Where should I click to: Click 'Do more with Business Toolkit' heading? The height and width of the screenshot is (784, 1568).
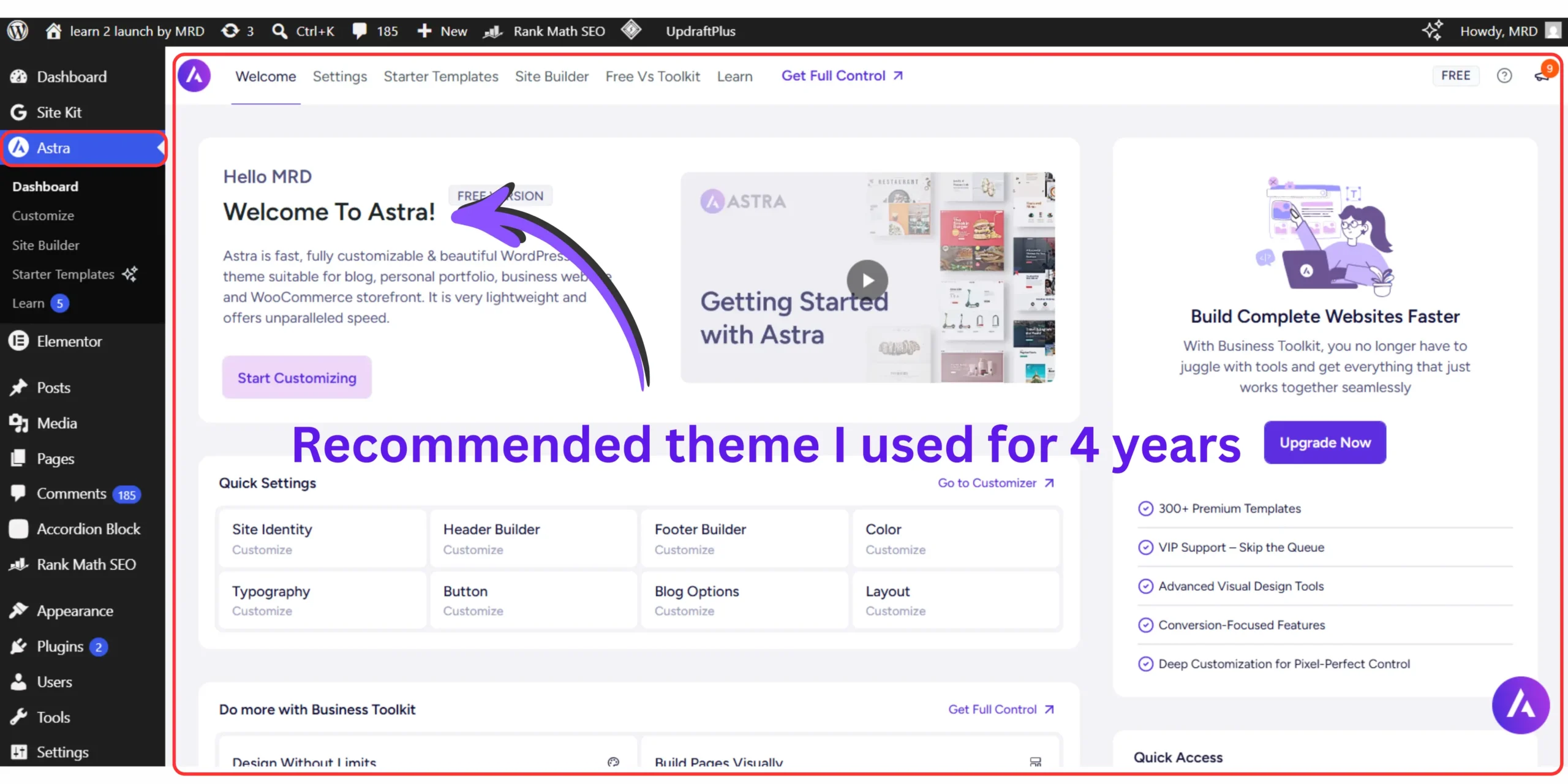pyautogui.click(x=317, y=709)
